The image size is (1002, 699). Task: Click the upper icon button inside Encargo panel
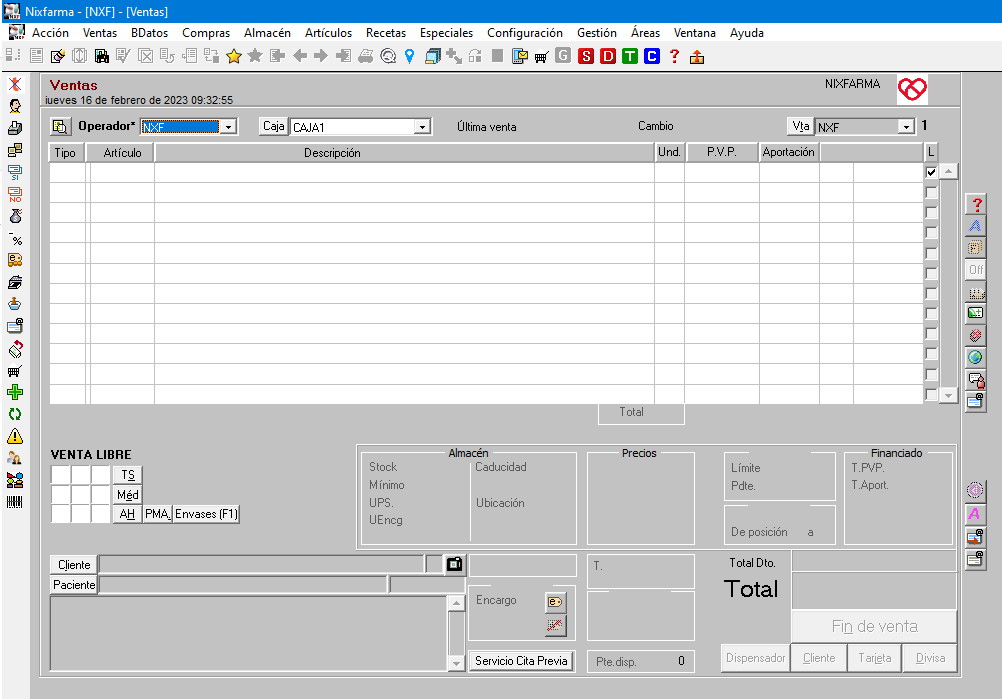coord(555,602)
